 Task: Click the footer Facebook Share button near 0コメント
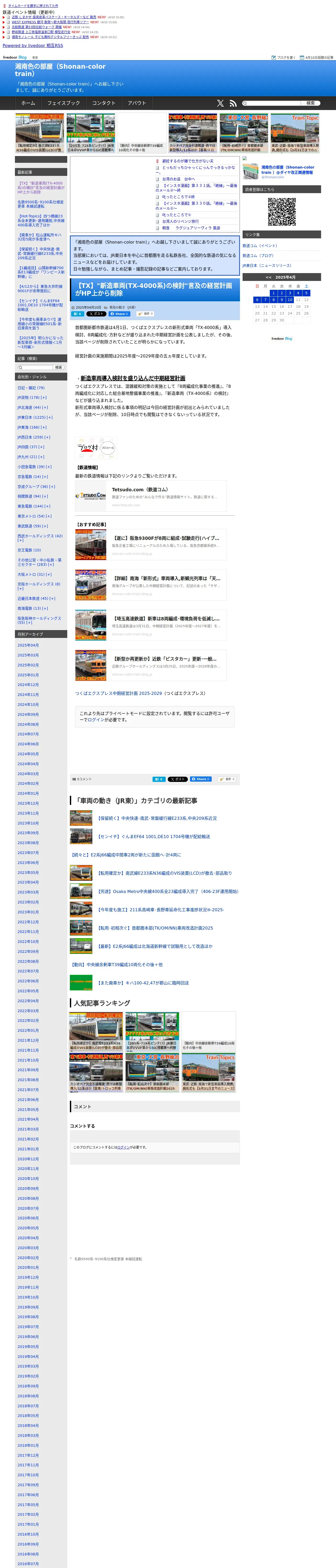click(201, 779)
